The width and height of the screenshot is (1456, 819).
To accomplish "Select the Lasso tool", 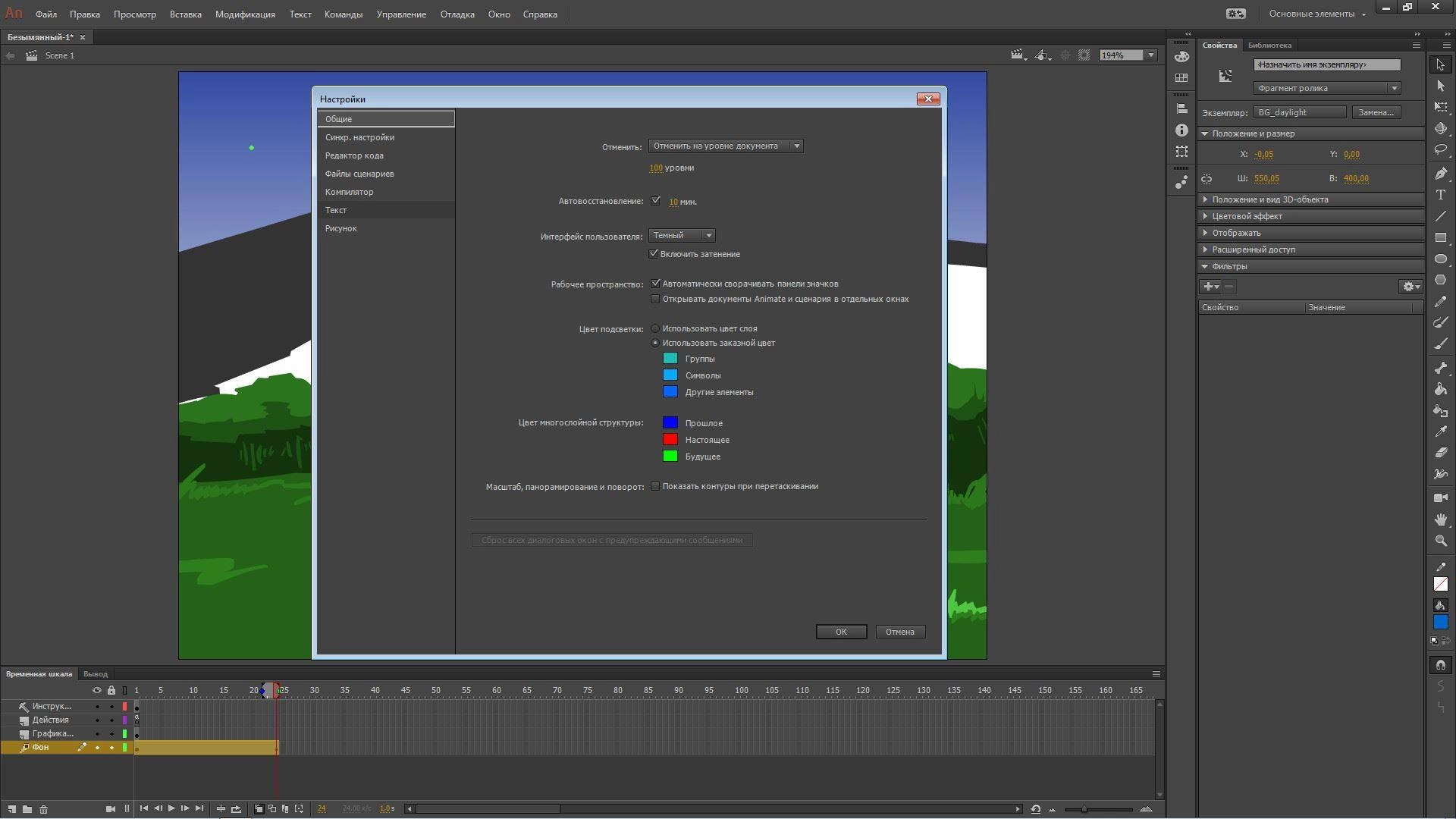I will tap(1441, 150).
